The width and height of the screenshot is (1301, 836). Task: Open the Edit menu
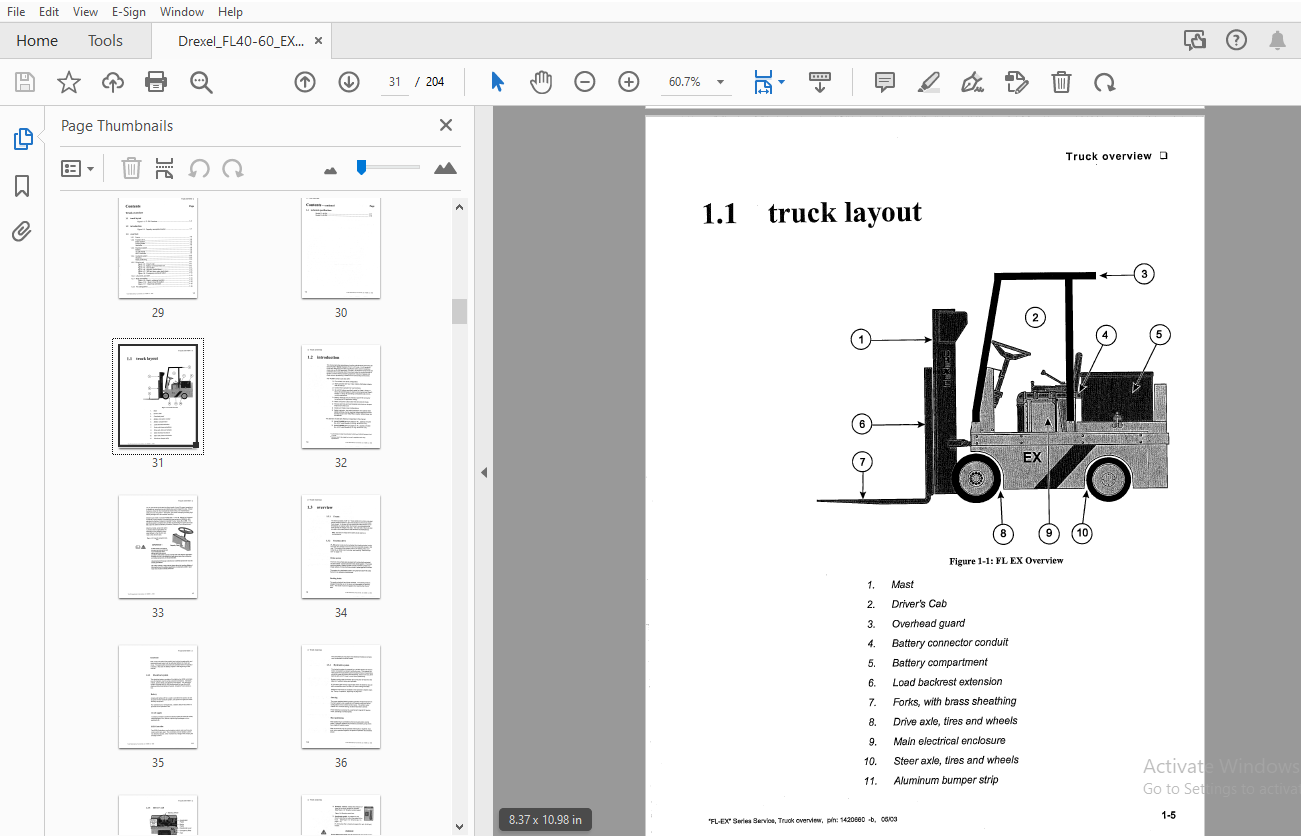coord(49,12)
